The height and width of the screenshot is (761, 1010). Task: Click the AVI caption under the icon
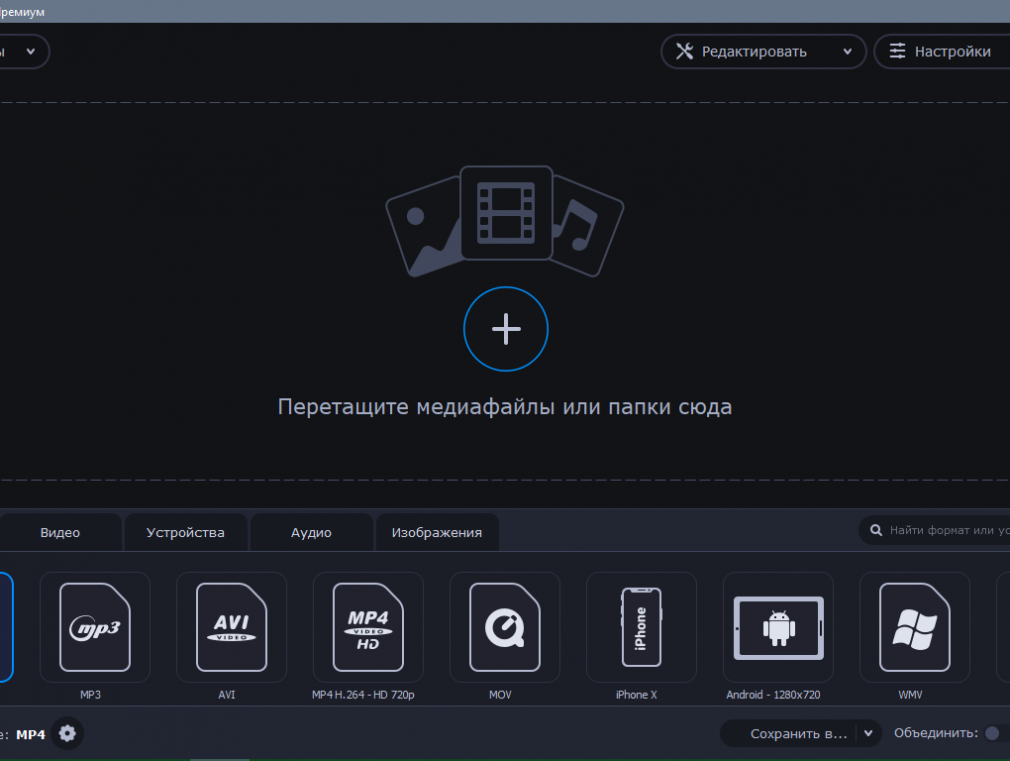227,695
